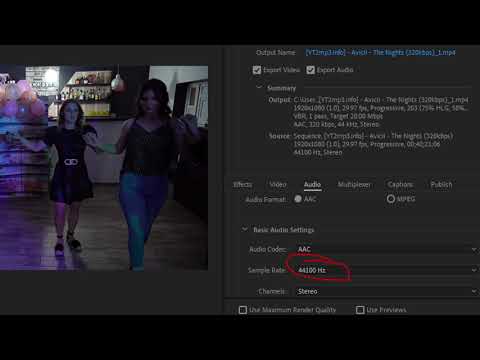Open the Channels dropdown showing Stereo

coord(387,291)
